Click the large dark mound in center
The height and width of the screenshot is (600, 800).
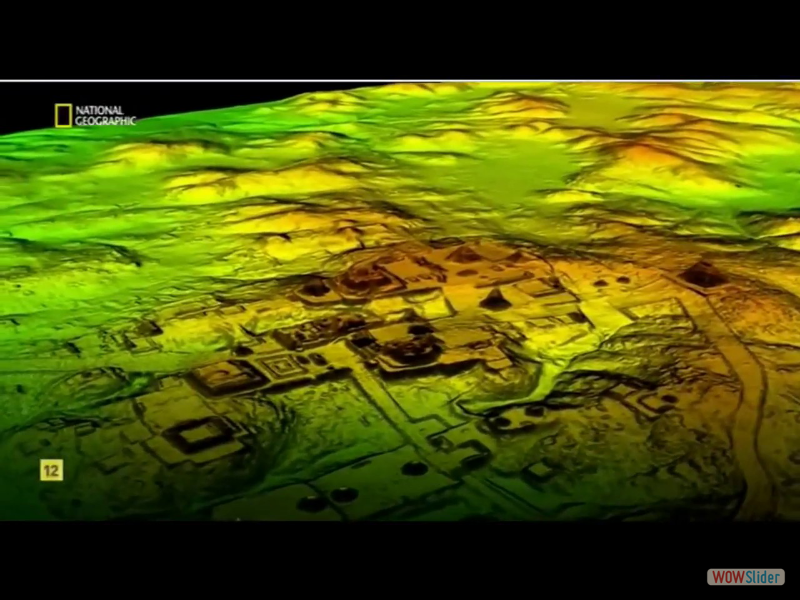pyautogui.click(x=410, y=347)
